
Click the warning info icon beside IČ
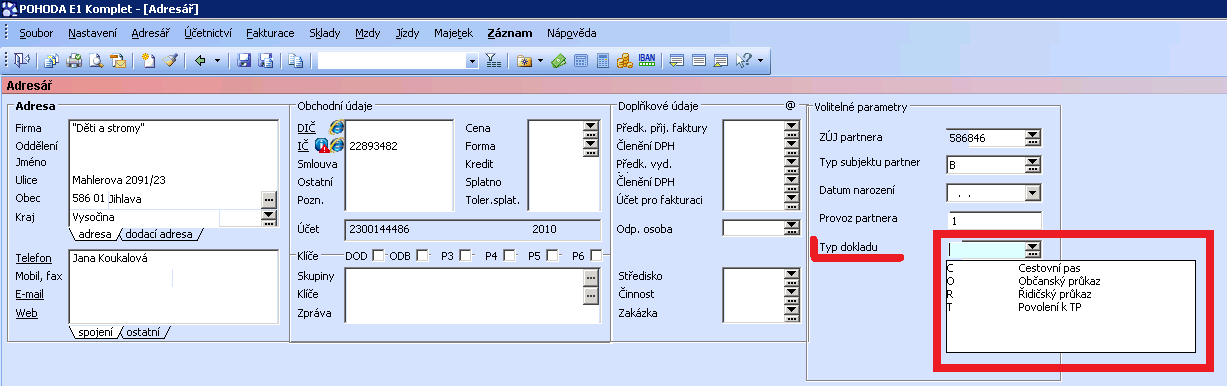322,145
